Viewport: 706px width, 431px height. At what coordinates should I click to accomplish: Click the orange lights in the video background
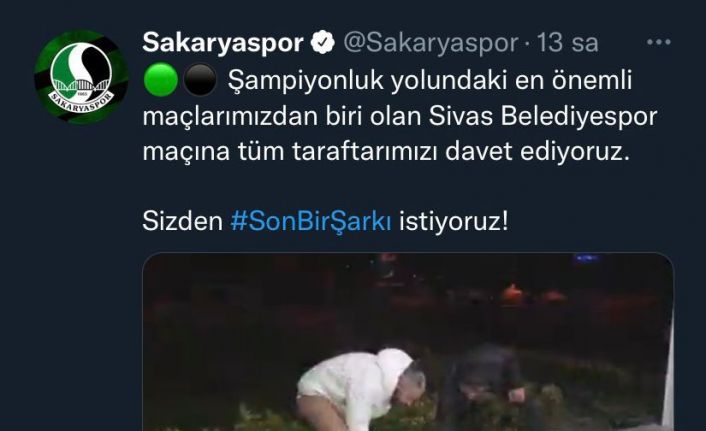point(533,295)
